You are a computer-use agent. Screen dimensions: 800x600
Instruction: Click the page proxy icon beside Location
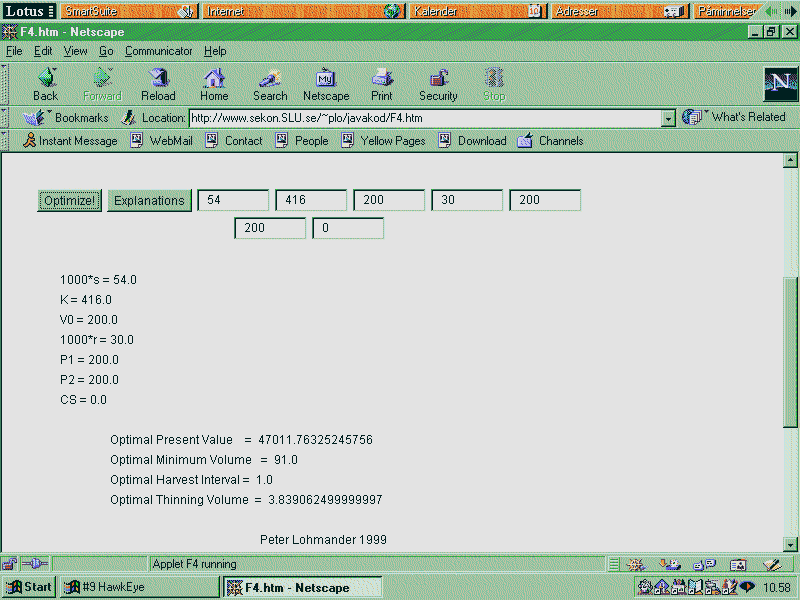pos(129,118)
